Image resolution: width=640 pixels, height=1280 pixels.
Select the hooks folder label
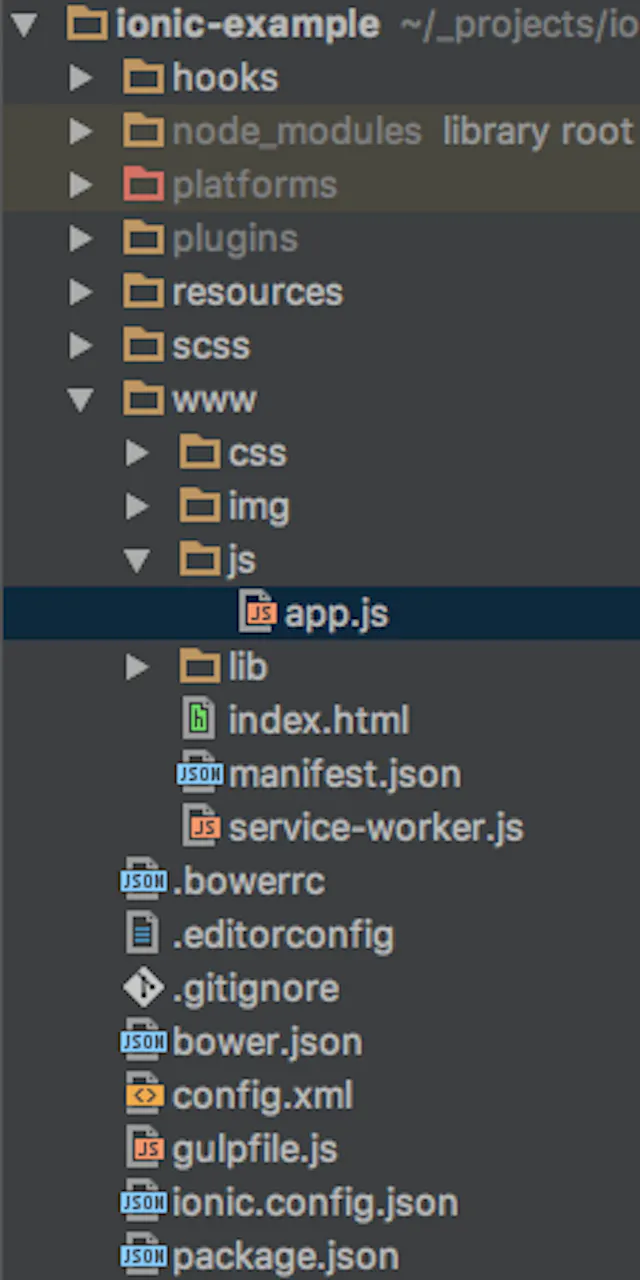[x=225, y=78]
